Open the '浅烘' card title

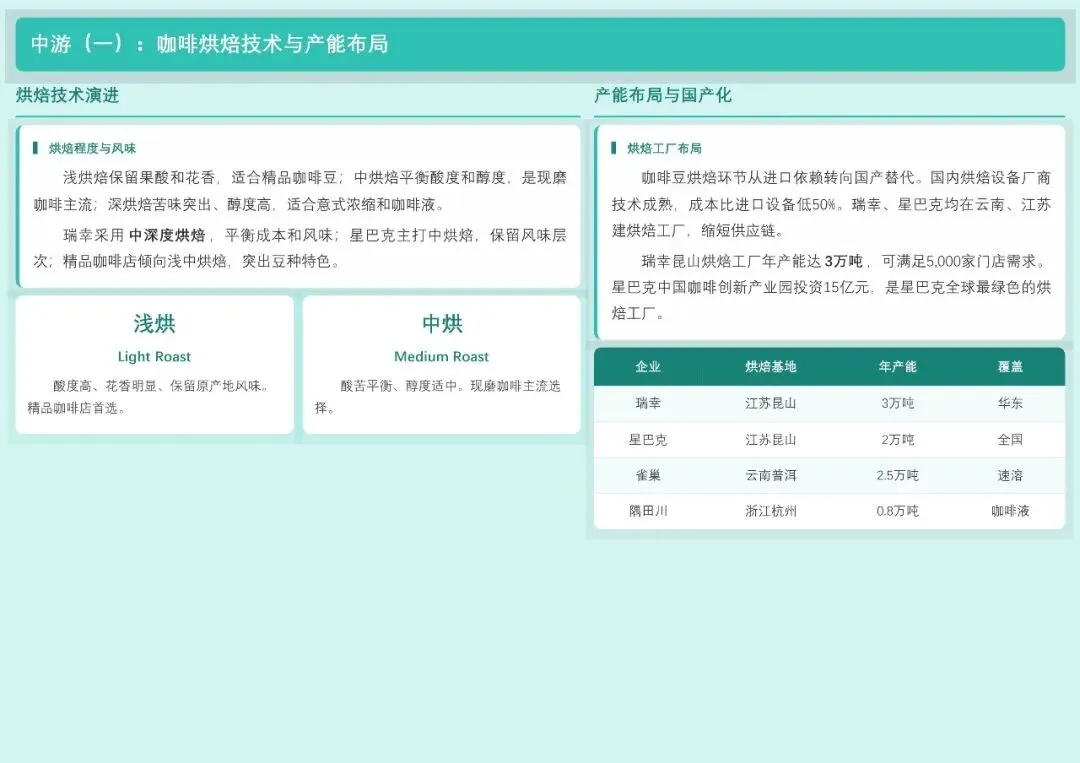pos(154,324)
